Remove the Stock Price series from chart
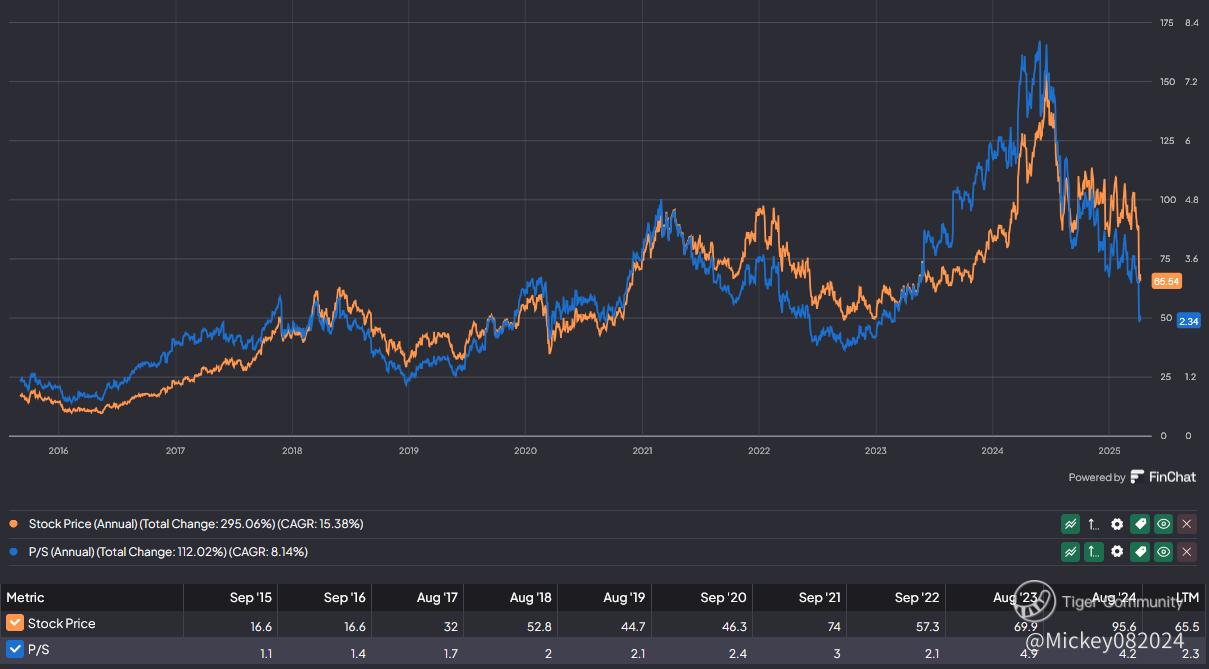The width and height of the screenshot is (1209, 669). 1187,523
